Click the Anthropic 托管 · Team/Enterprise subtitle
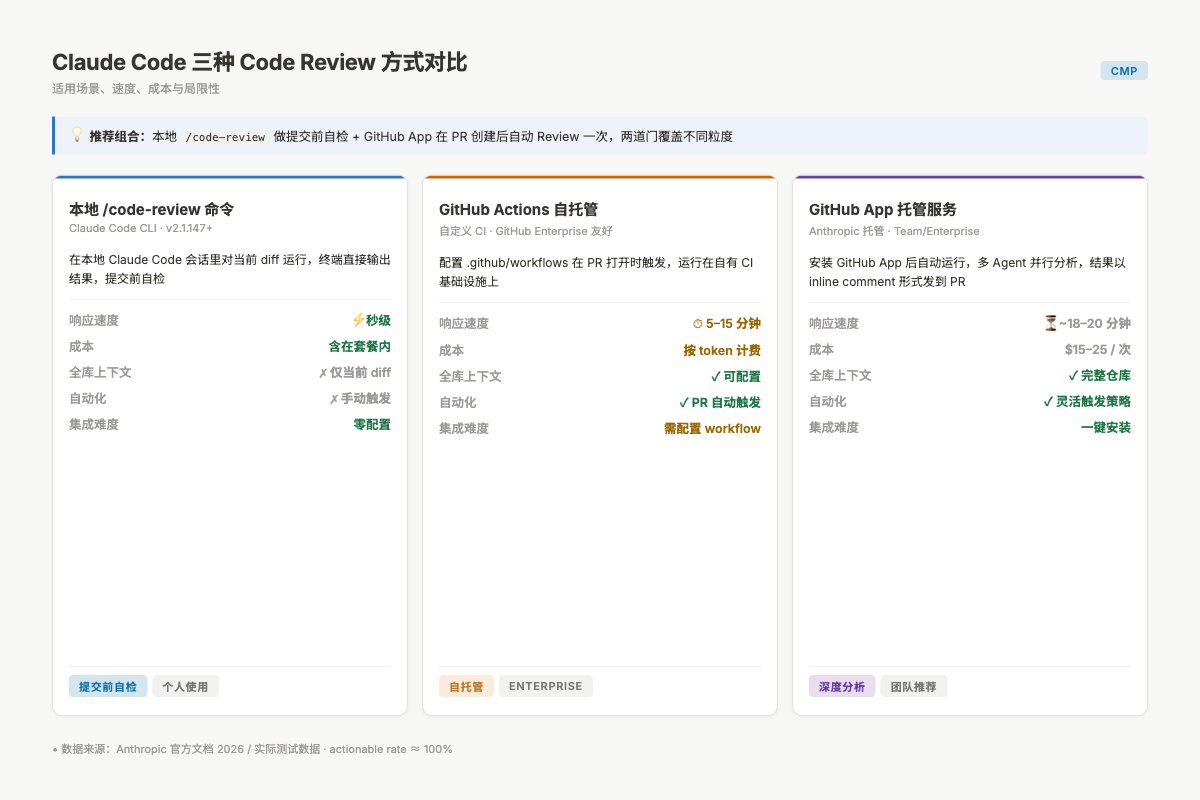 (894, 231)
